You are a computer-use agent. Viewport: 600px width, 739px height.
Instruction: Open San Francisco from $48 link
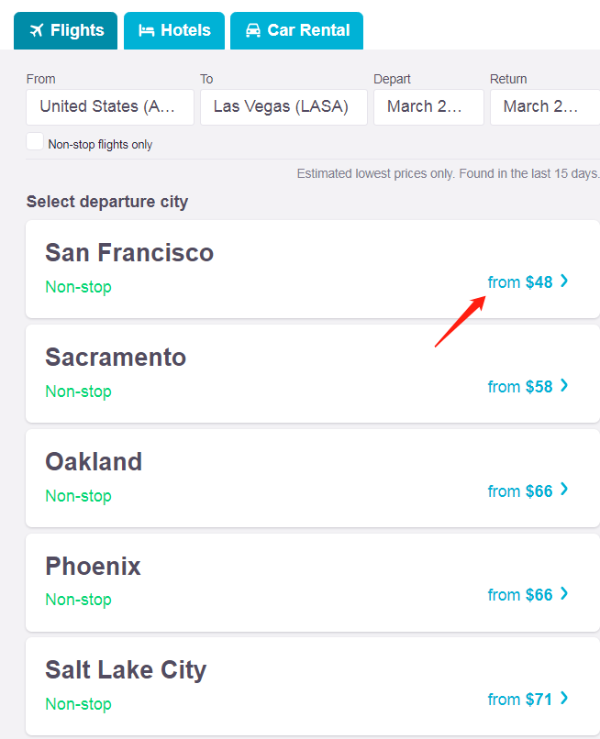527,282
